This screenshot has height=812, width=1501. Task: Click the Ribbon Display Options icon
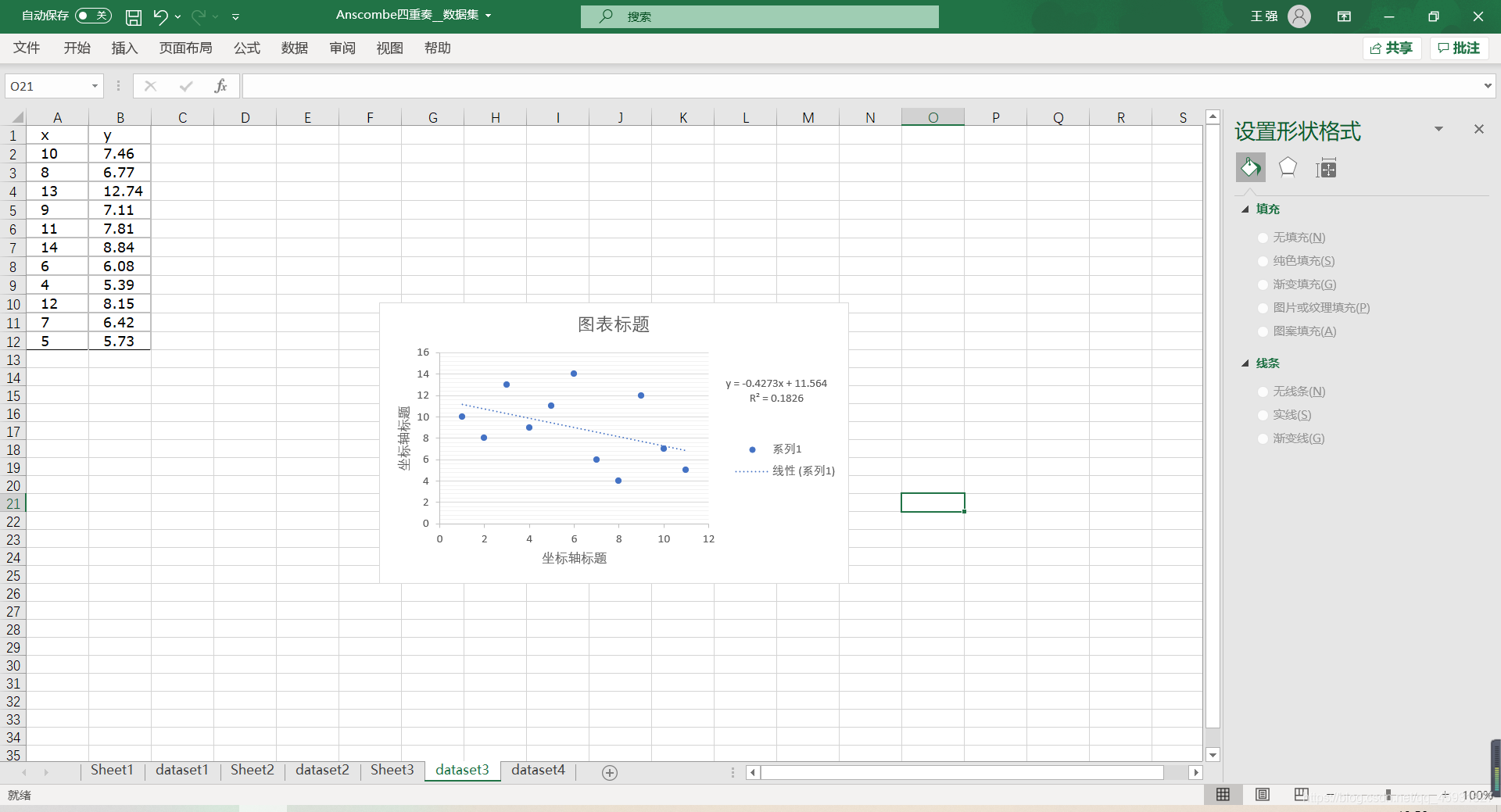pos(1345,16)
